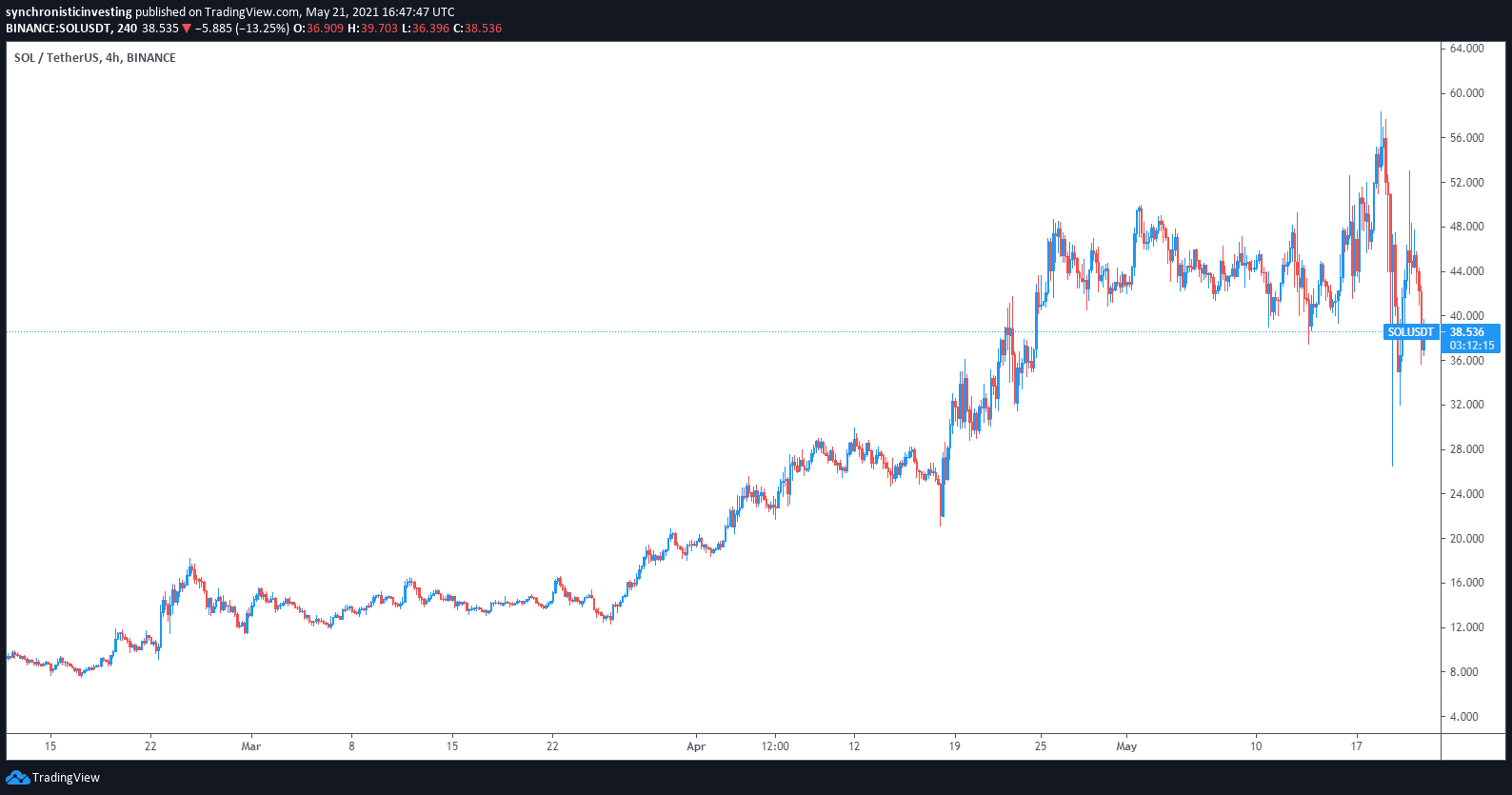Click the red down-arrow price change indicator
This screenshot has width=1512, height=795.
[x=187, y=29]
